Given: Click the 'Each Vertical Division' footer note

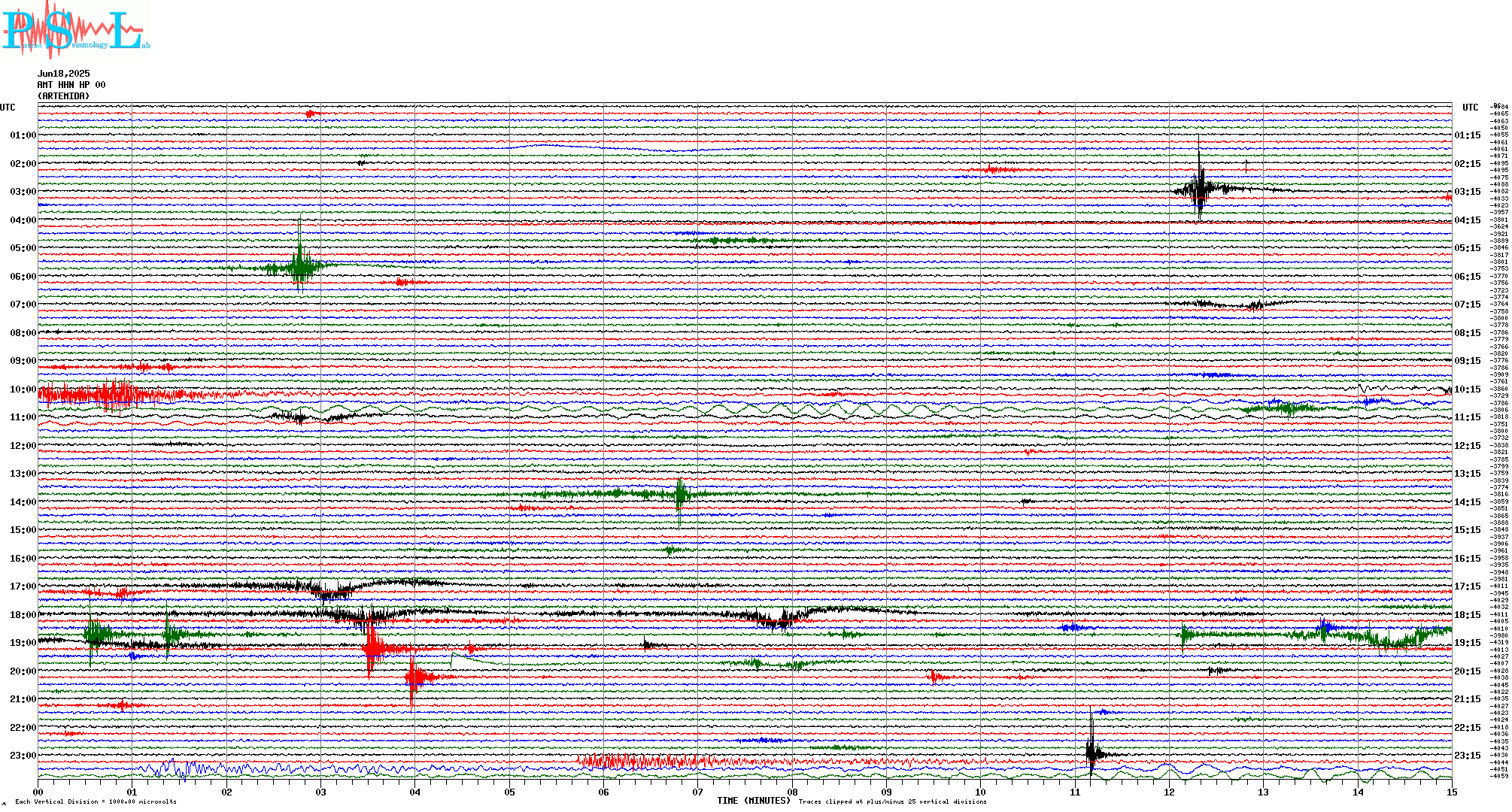Looking at the screenshot, I should (x=96, y=801).
